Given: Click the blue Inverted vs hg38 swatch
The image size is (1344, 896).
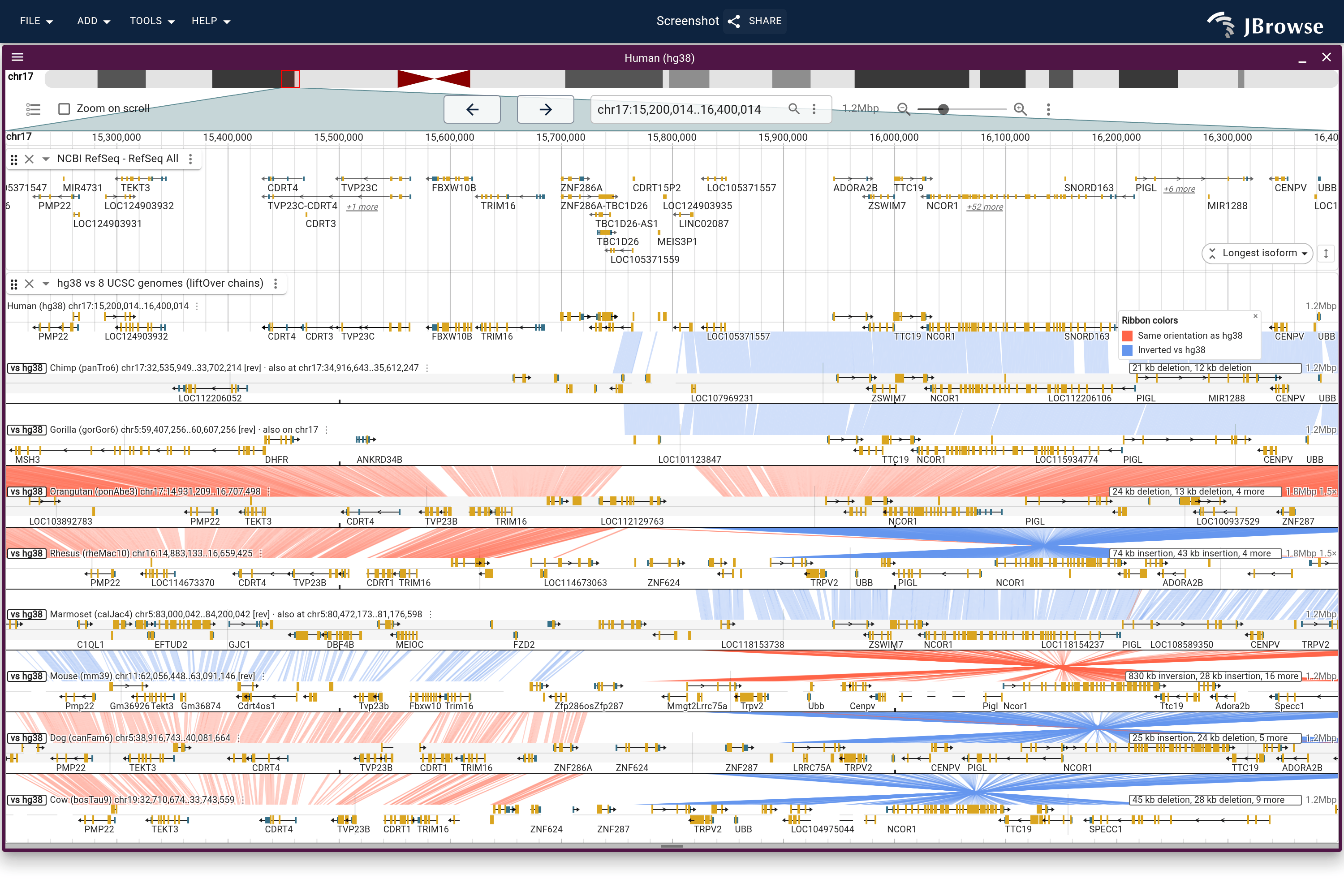Looking at the screenshot, I should point(1128,350).
